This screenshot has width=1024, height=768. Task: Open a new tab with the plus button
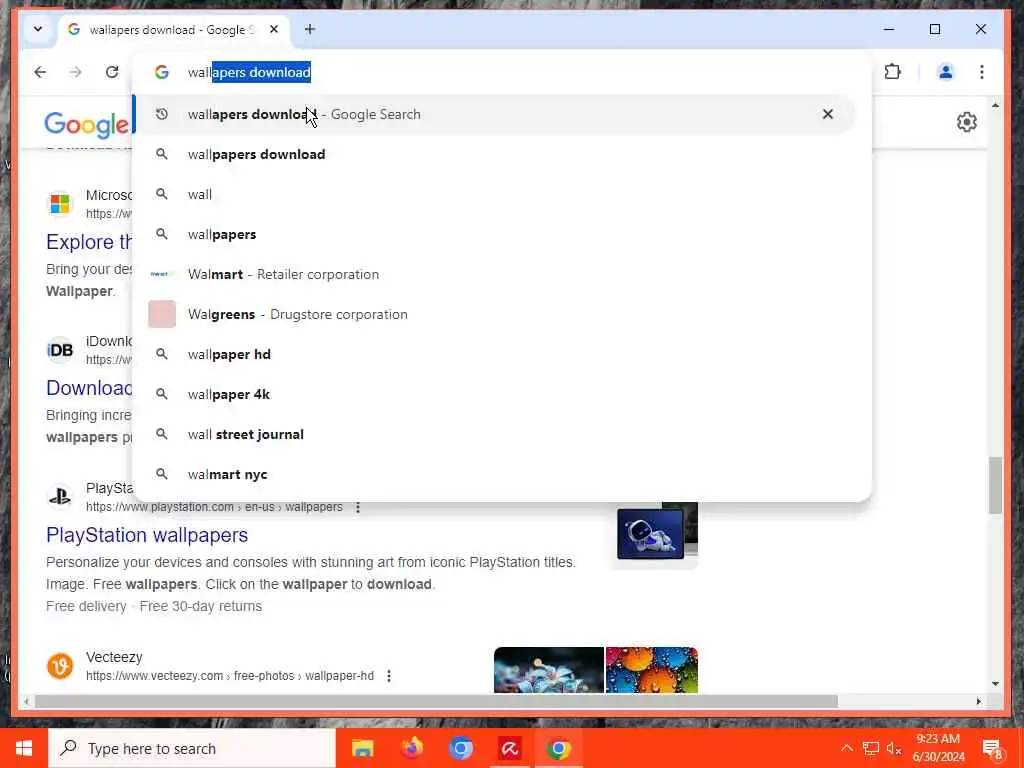(x=310, y=29)
